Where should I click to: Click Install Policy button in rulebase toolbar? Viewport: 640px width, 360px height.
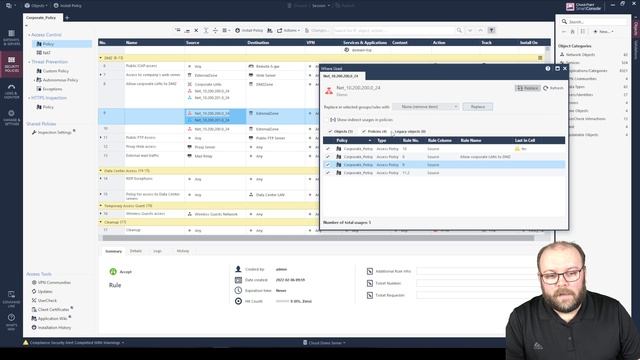coord(249,31)
